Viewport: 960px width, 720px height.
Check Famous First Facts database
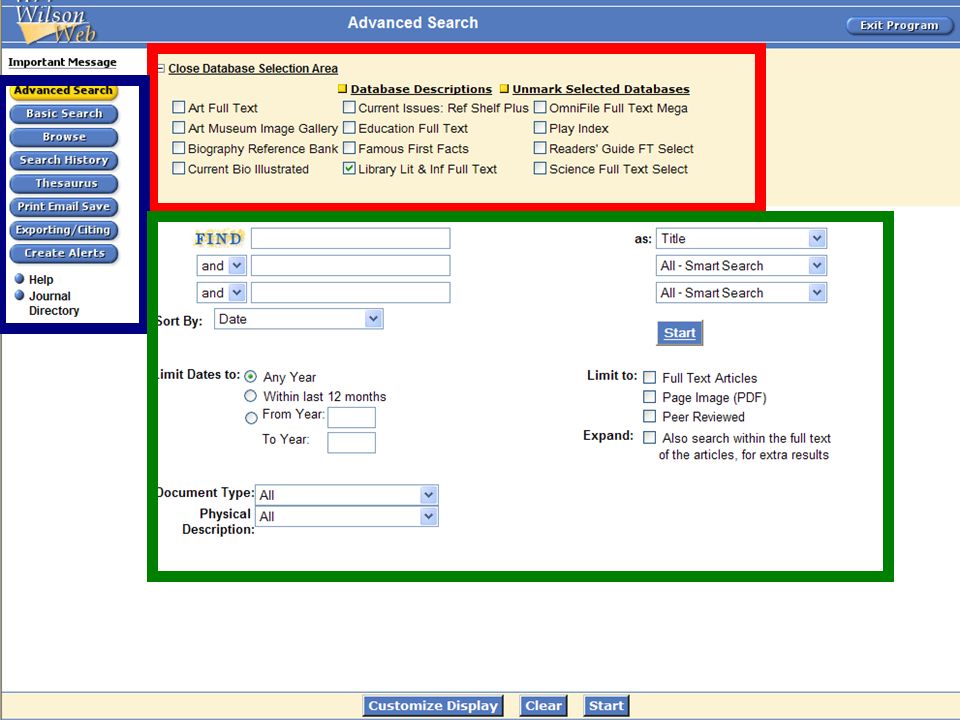pos(349,148)
